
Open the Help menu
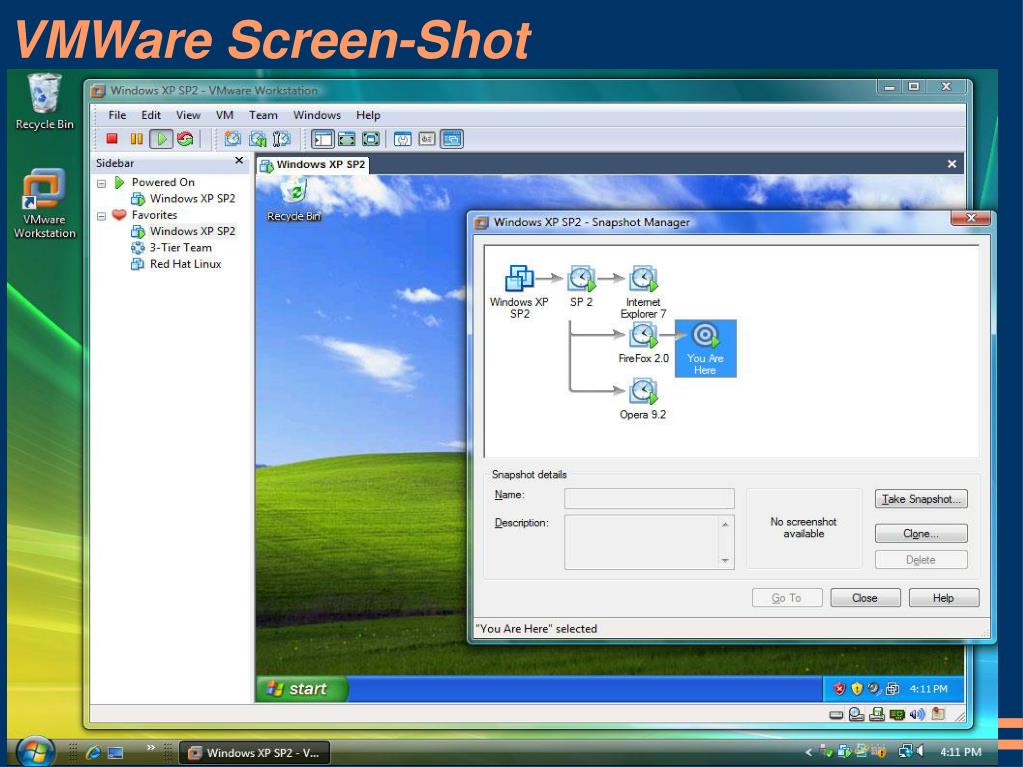coord(368,115)
